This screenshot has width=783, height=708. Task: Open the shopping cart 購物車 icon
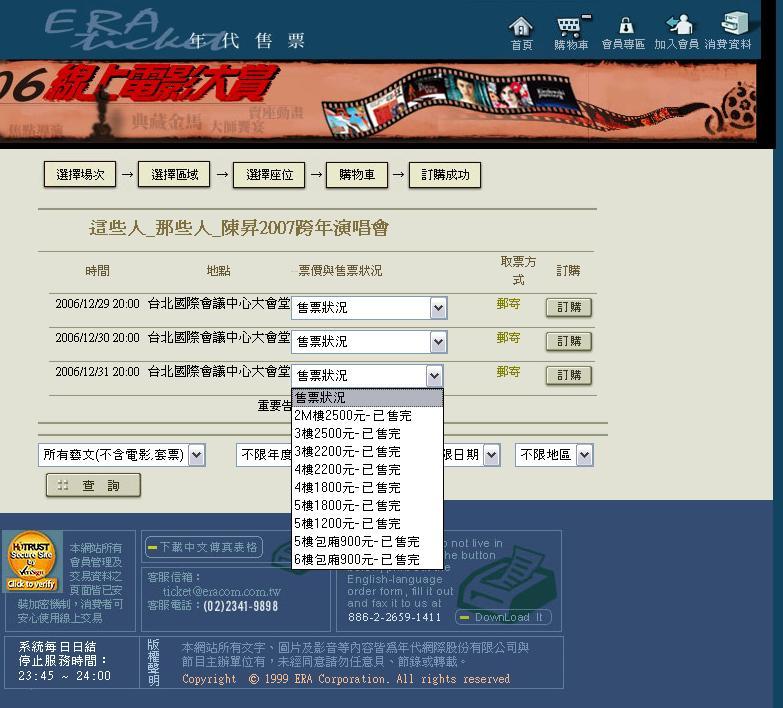(571, 33)
